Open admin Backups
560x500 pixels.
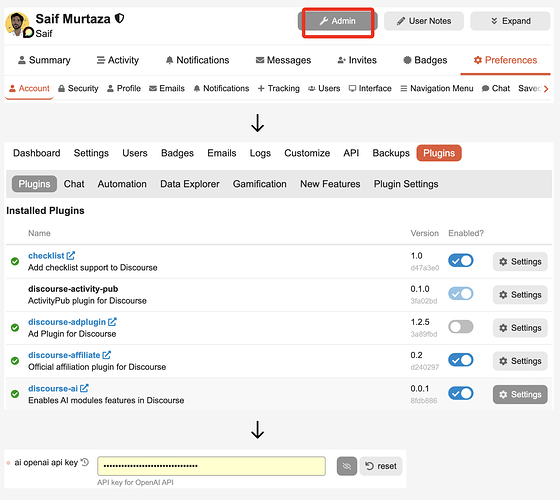pos(391,153)
